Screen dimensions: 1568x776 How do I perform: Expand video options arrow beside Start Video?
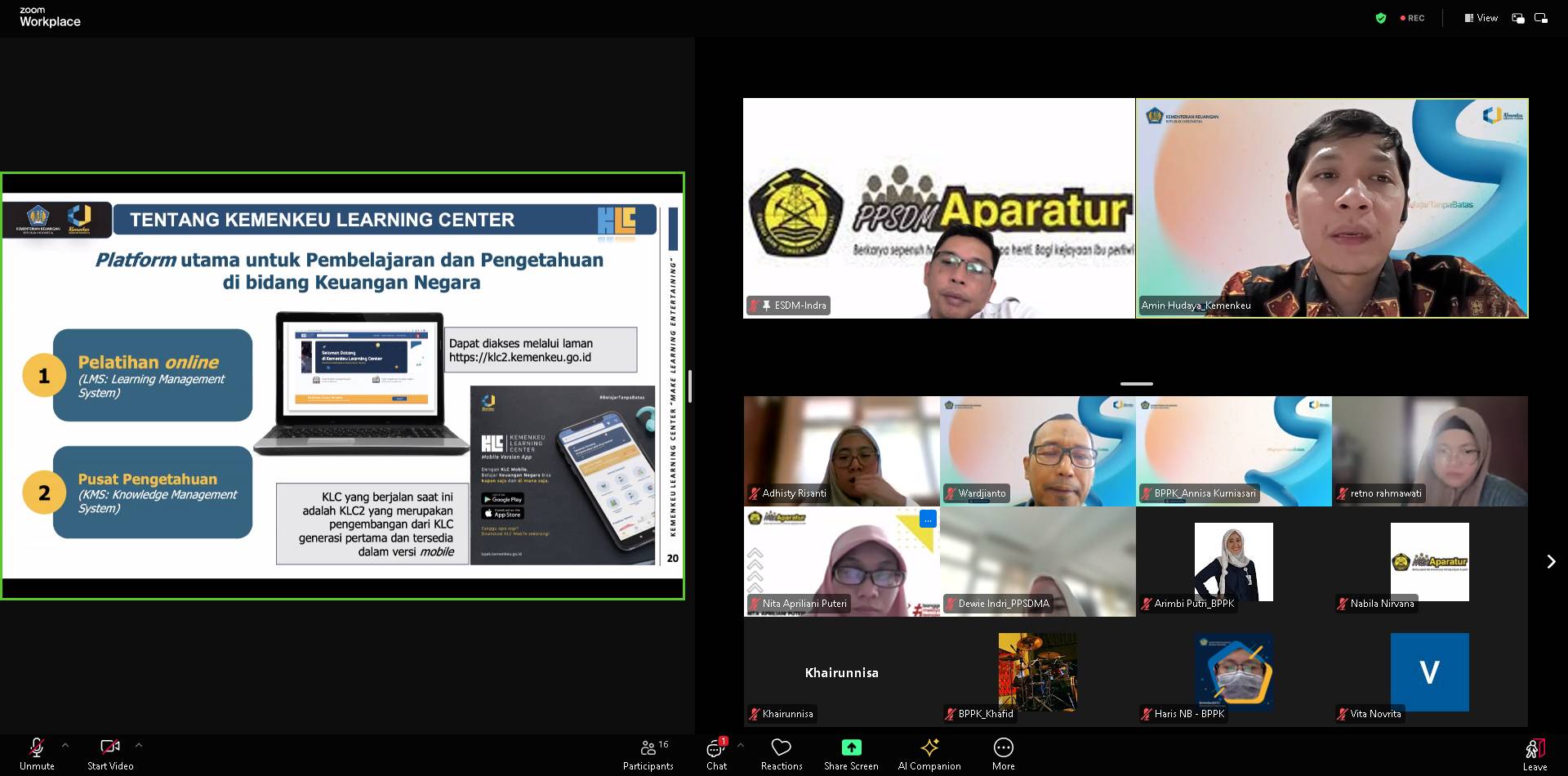click(x=139, y=745)
